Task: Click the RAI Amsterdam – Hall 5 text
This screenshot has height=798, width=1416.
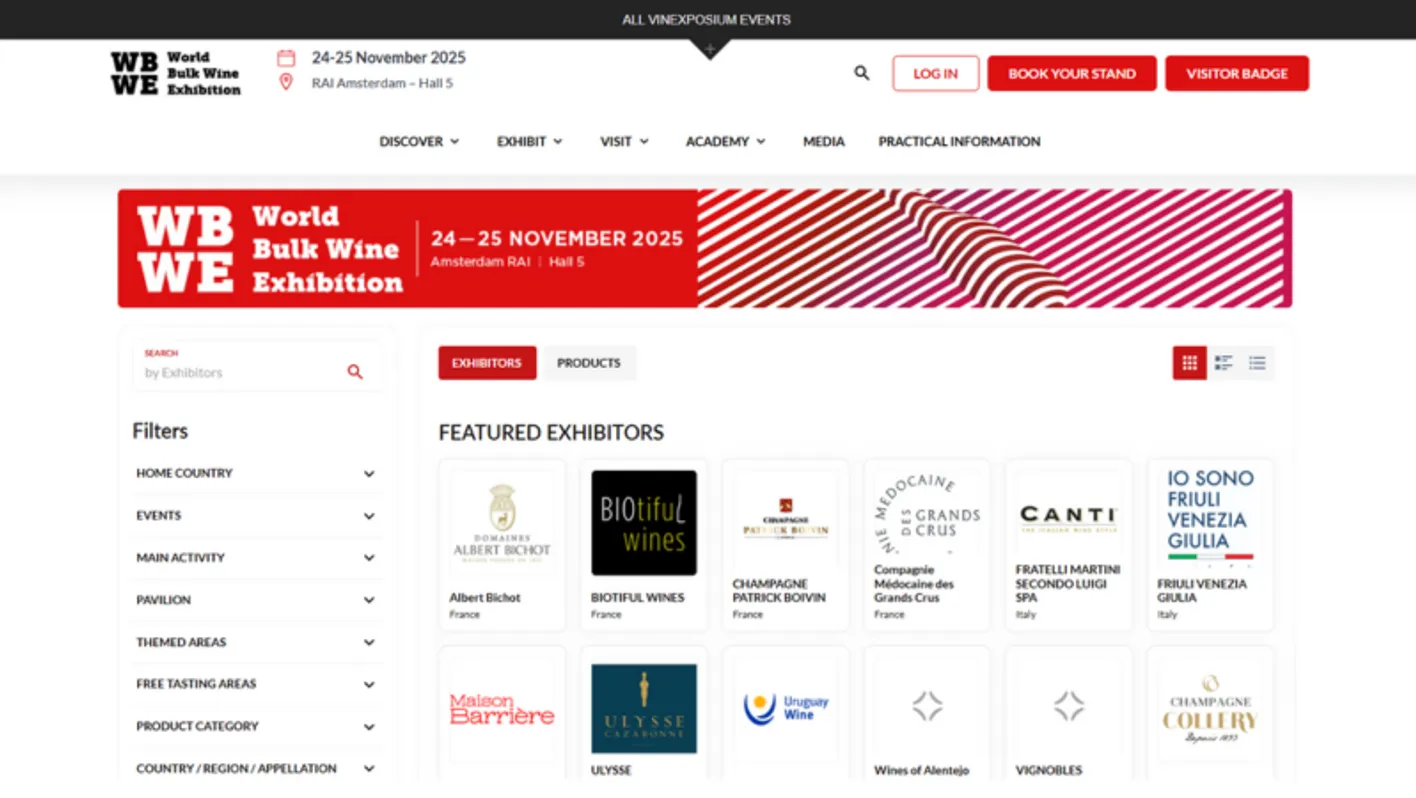Action: coord(383,83)
